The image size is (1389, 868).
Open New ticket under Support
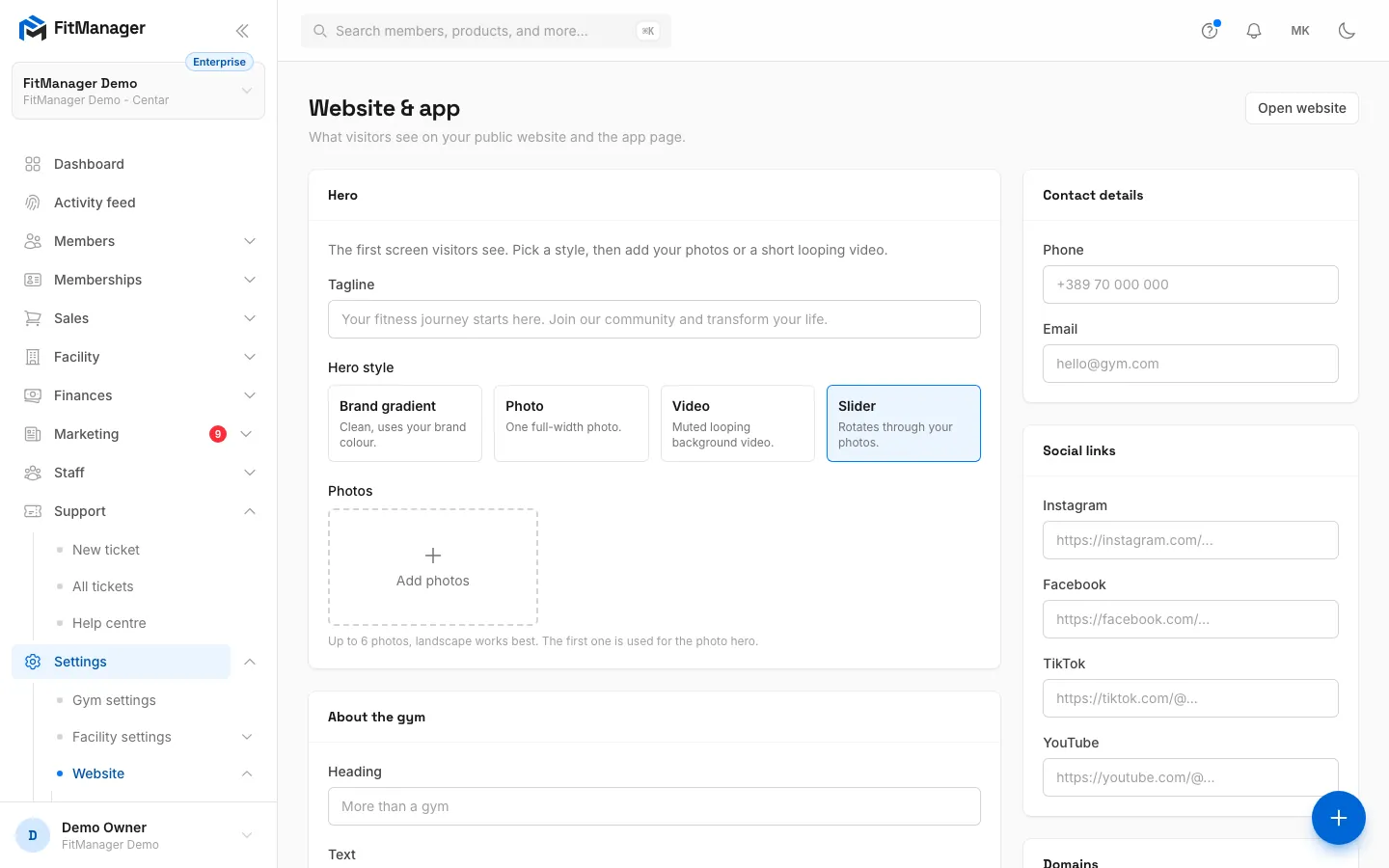click(106, 550)
